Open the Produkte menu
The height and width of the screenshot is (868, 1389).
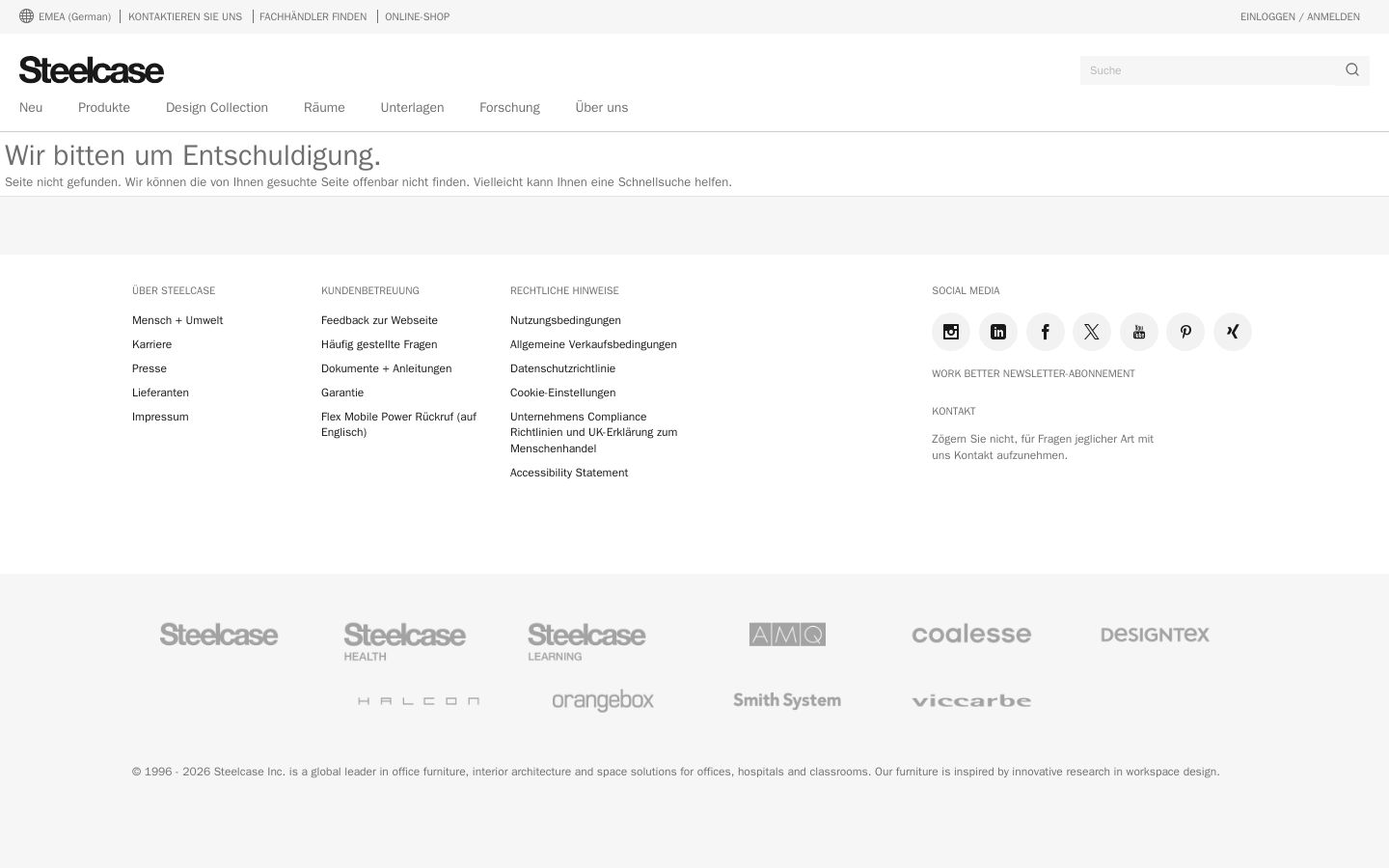click(104, 108)
